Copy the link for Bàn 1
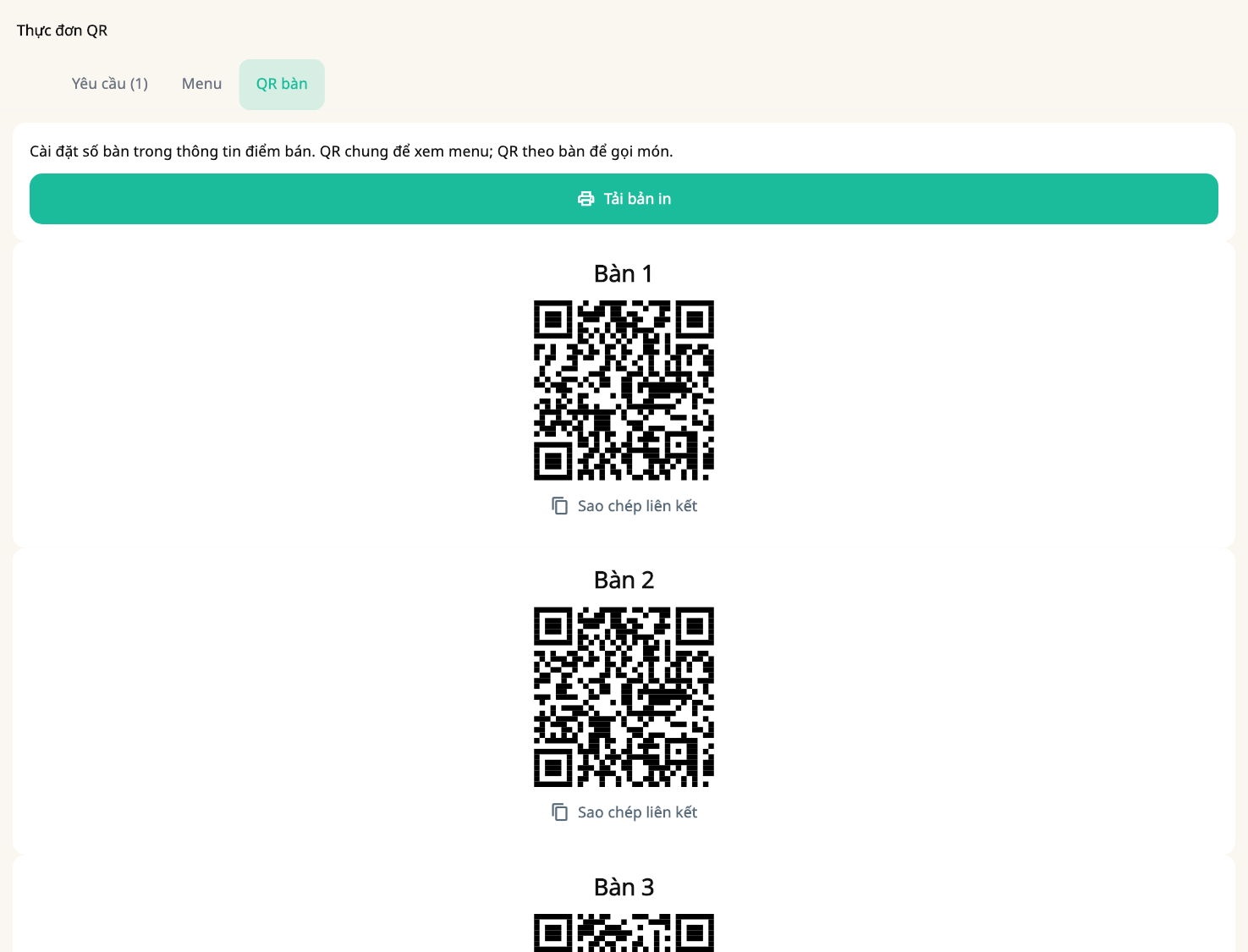This screenshot has width=1248, height=952. click(x=624, y=506)
